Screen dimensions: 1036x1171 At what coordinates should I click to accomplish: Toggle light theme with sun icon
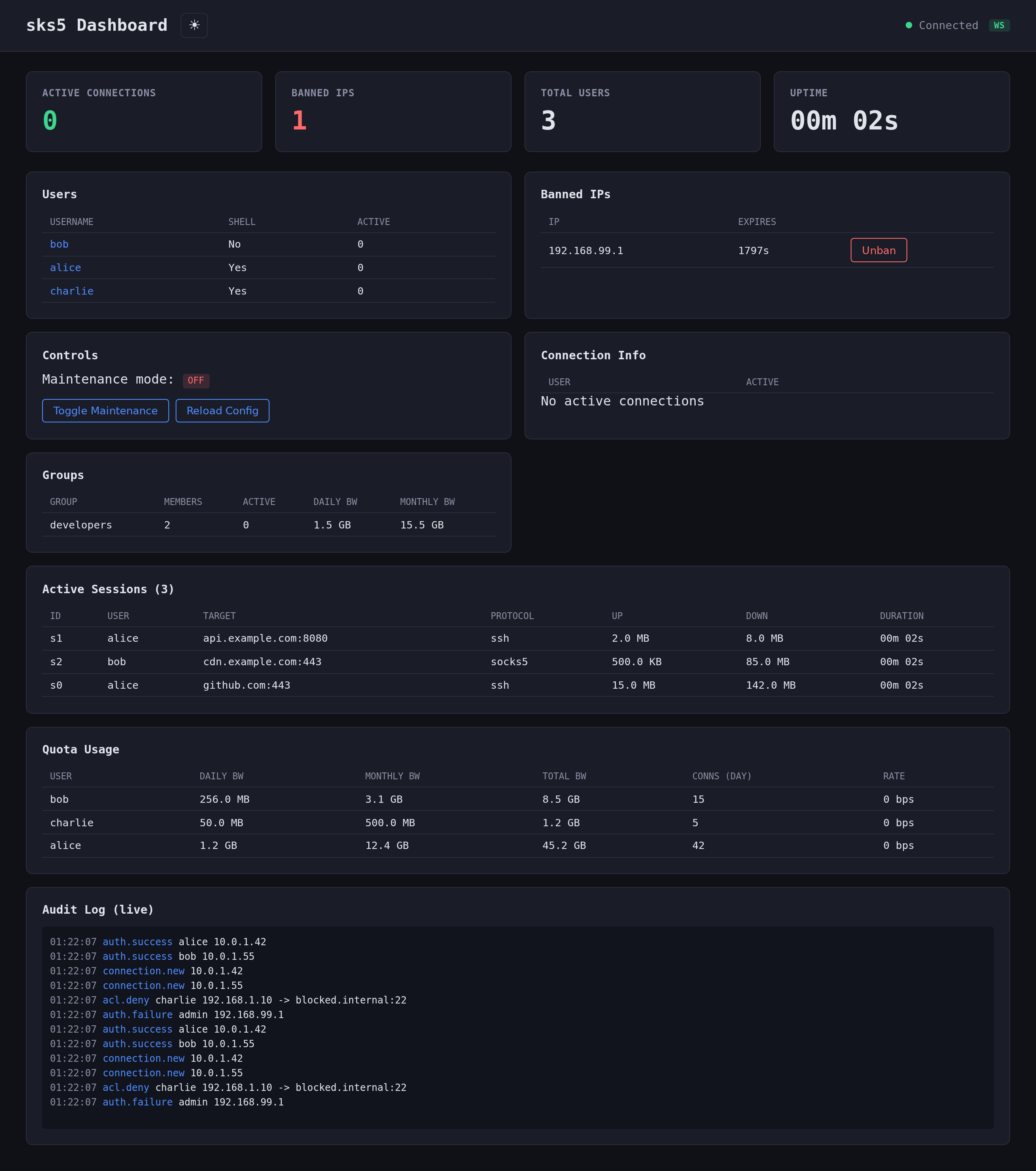pyautogui.click(x=194, y=25)
